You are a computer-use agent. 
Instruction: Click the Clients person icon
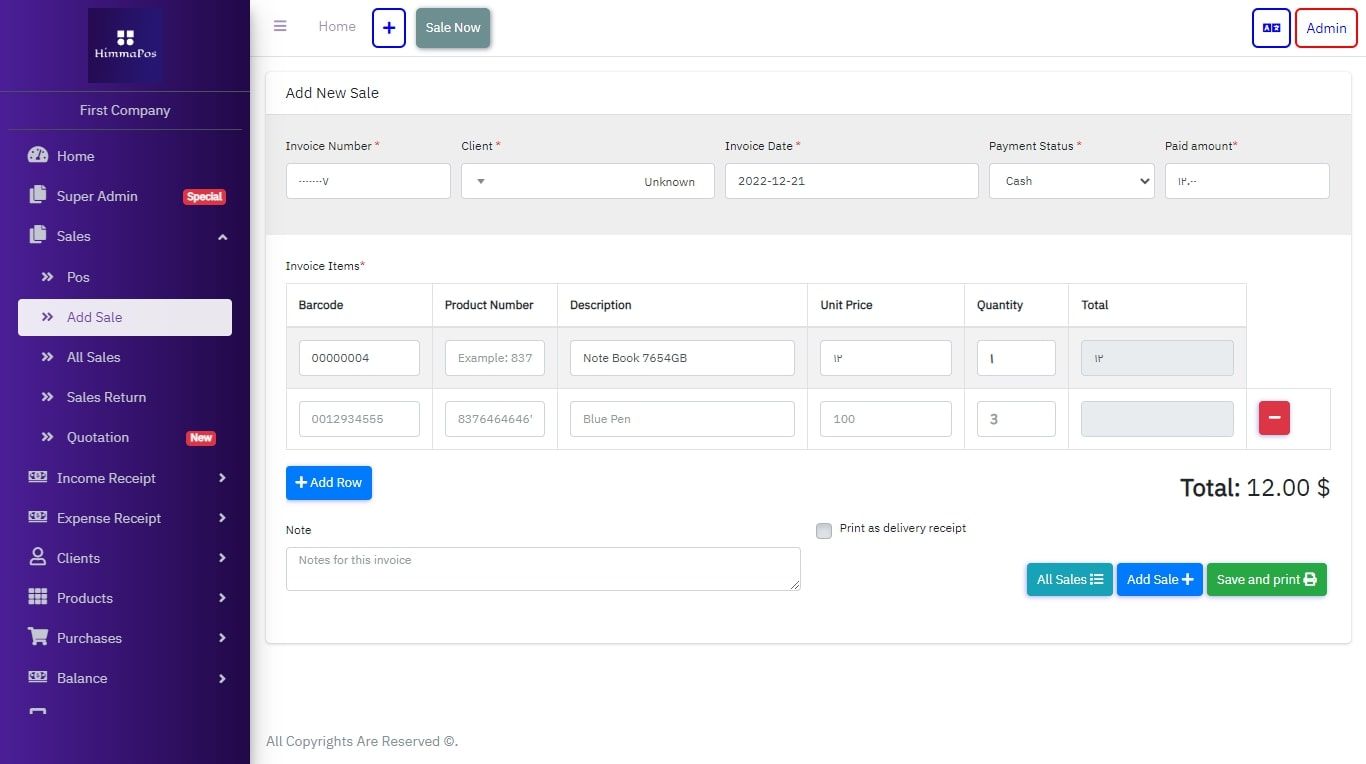coord(38,557)
